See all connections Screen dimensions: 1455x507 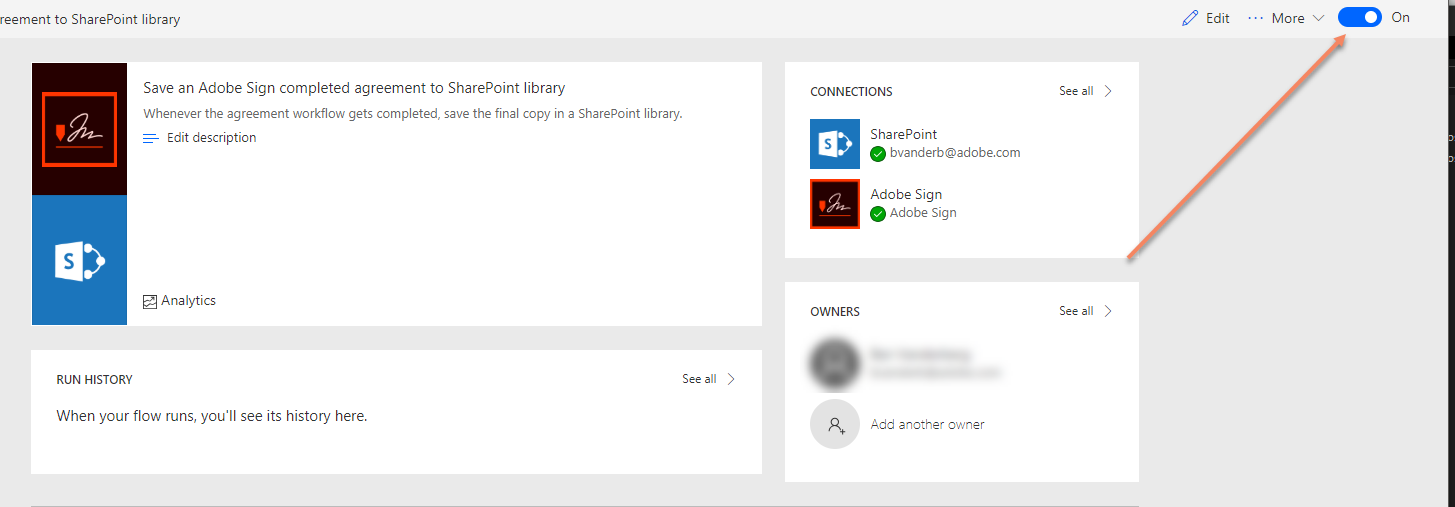pyautogui.click(x=1076, y=91)
